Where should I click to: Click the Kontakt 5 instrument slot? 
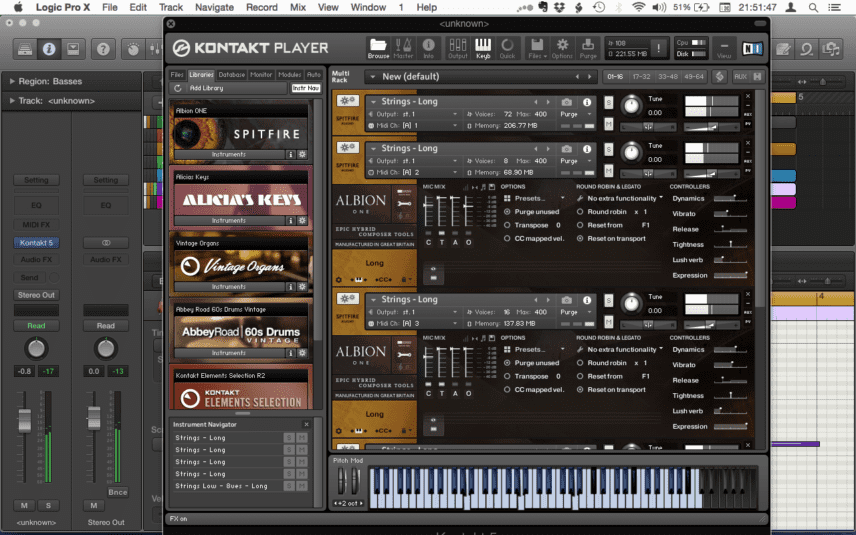(x=36, y=242)
